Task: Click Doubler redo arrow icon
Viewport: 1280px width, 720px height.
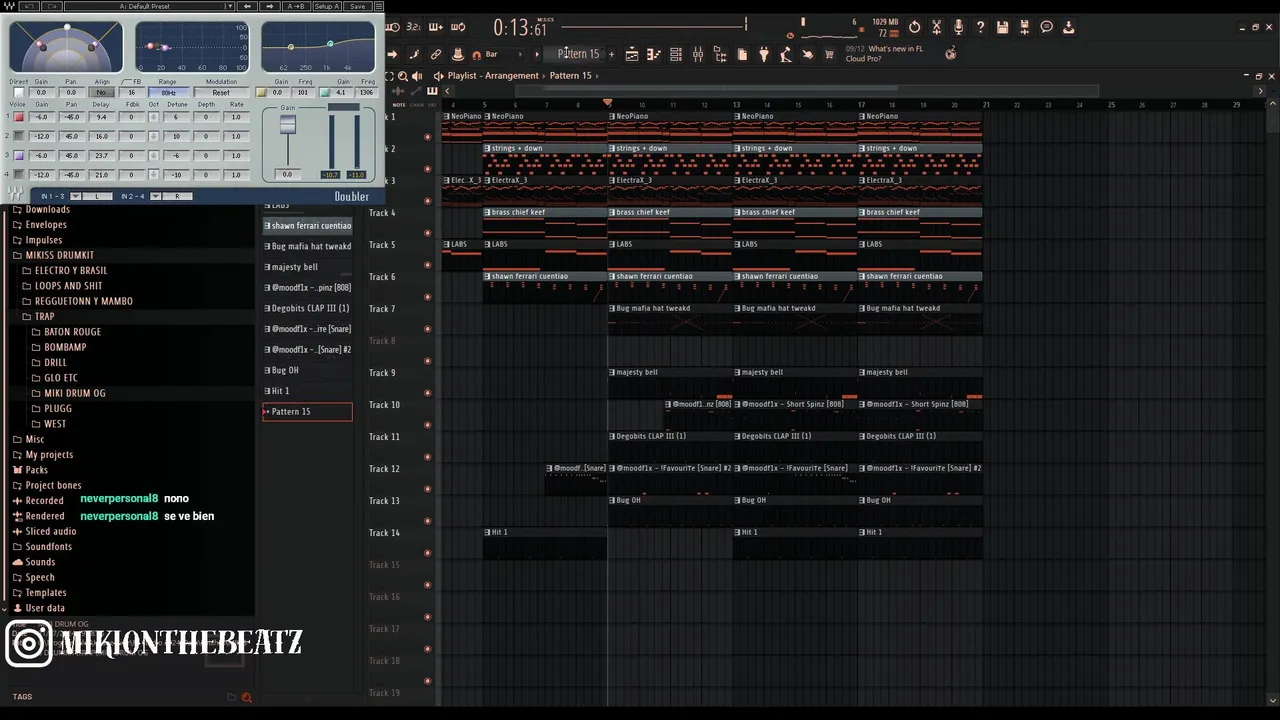Action: (52, 6)
